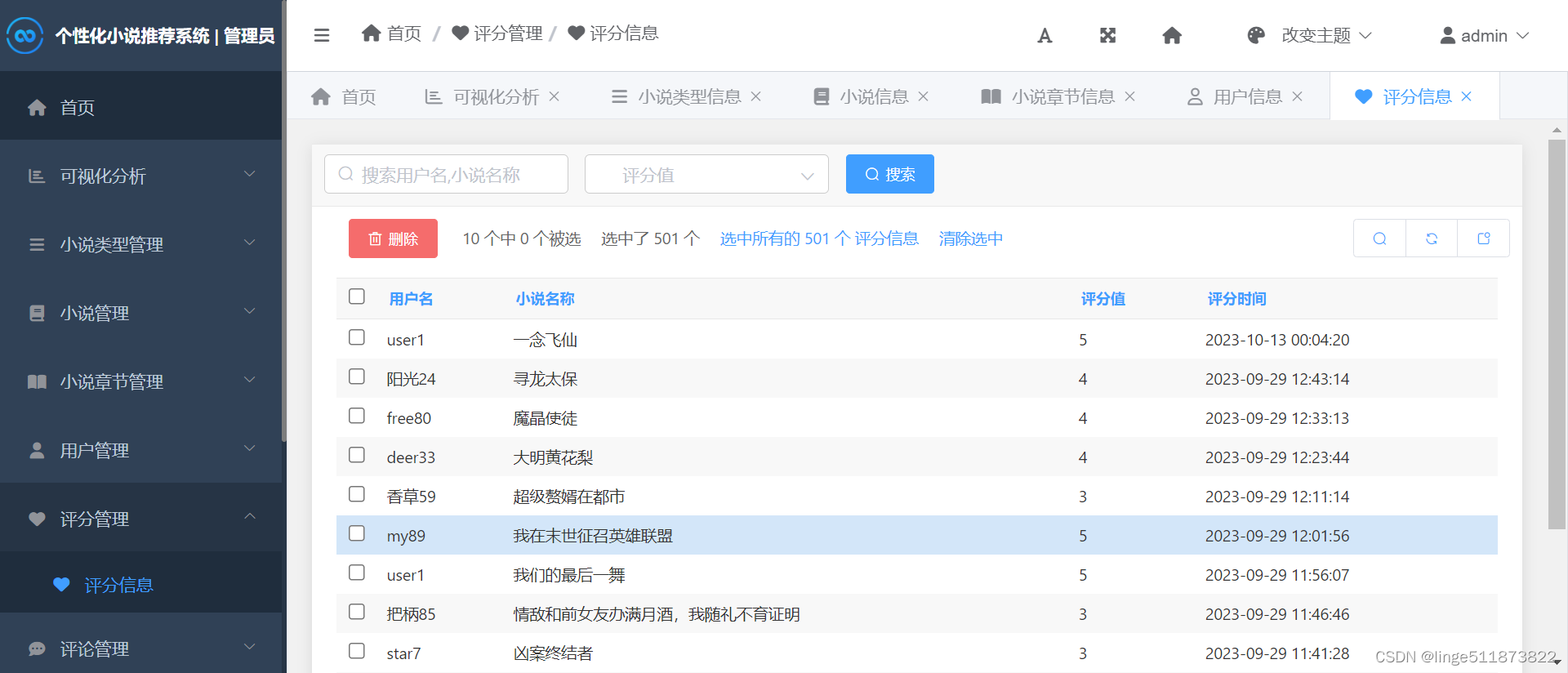This screenshot has width=1568, height=673.
Task: Click the red 删除 button
Action: tap(393, 238)
